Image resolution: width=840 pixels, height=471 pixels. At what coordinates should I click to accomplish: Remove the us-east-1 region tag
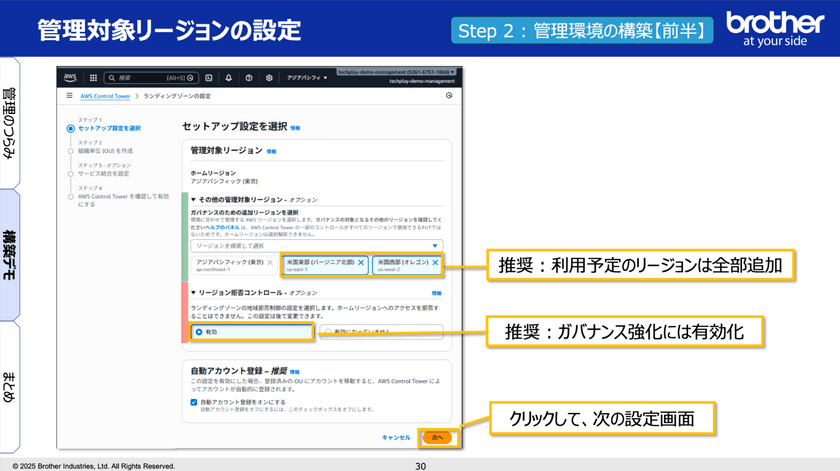pyautogui.click(x=361, y=262)
